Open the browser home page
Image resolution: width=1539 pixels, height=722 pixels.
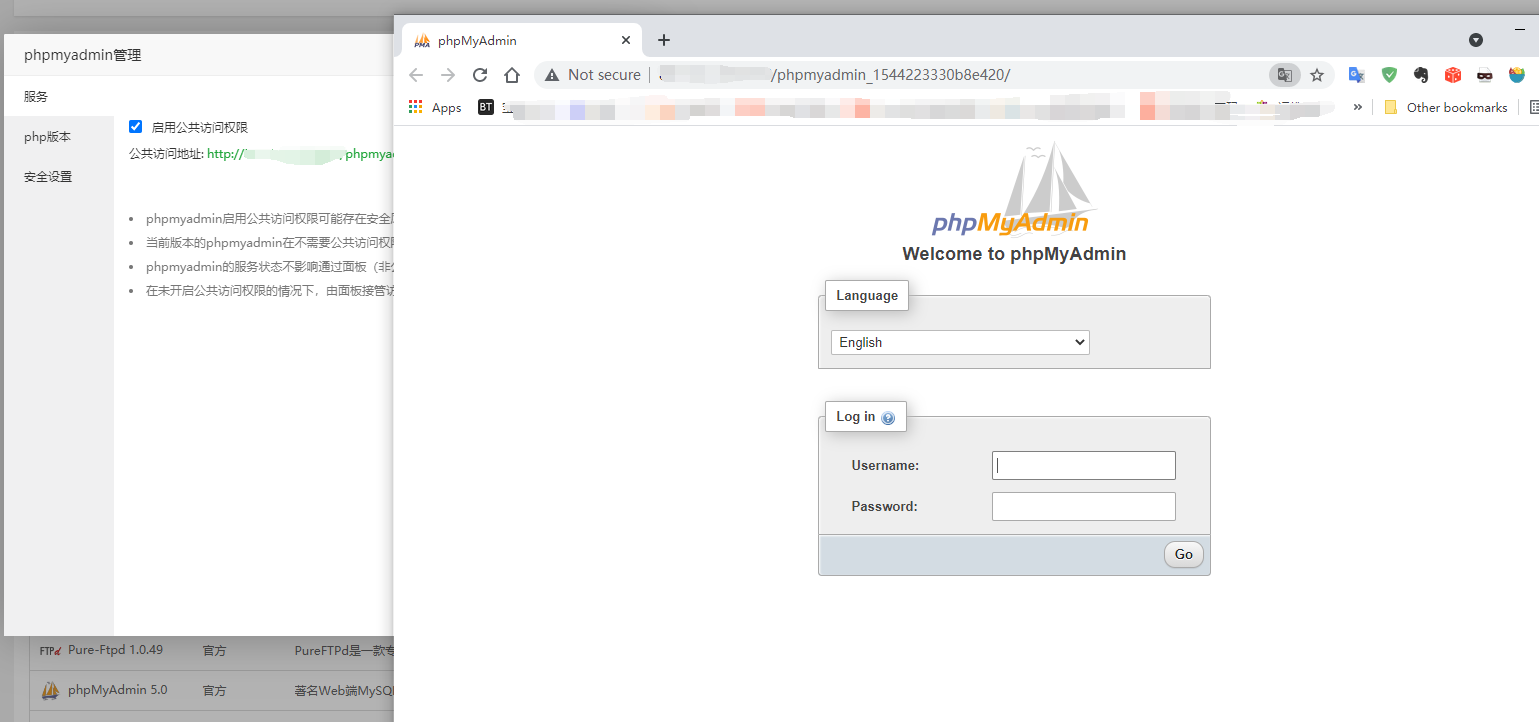click(512, 75)
